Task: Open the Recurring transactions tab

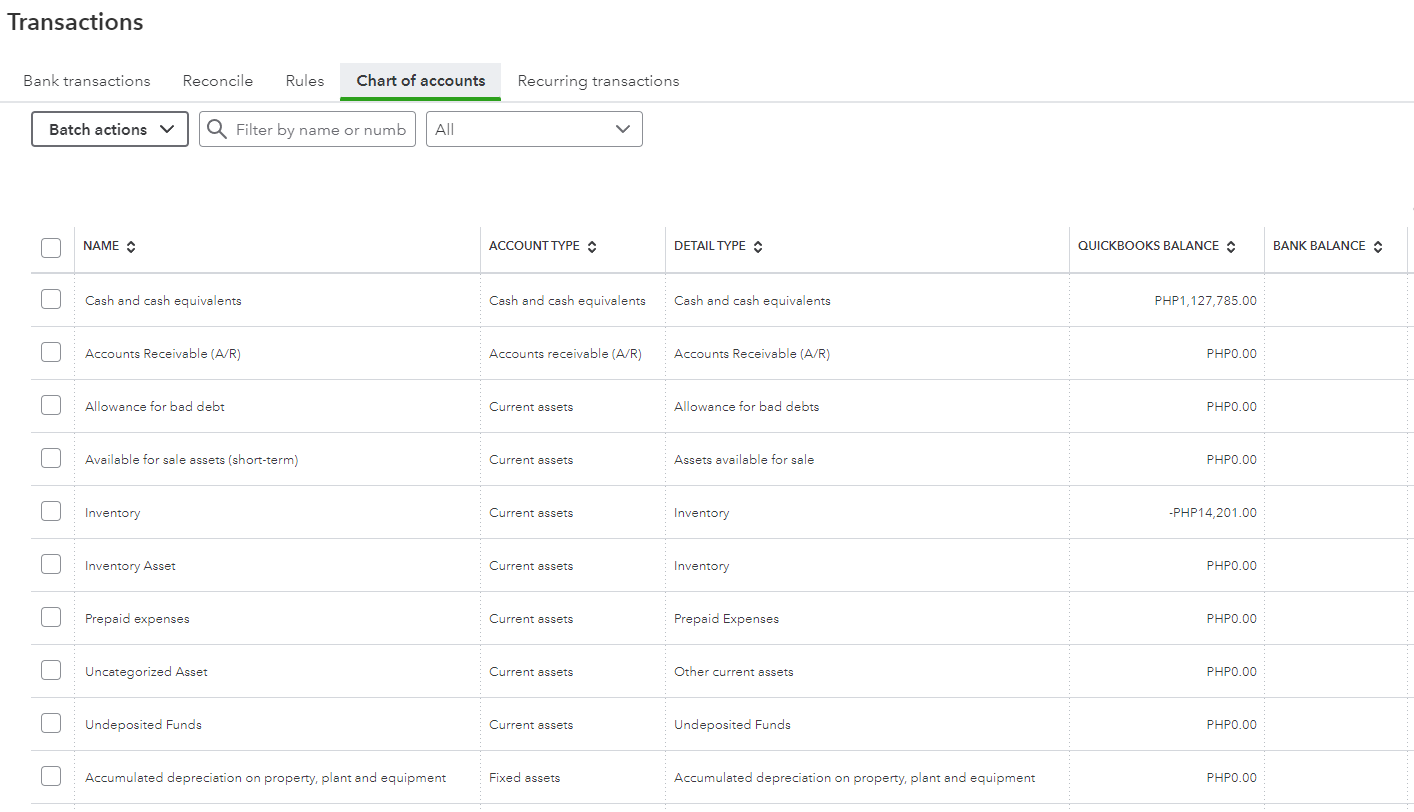Action: 598,81
